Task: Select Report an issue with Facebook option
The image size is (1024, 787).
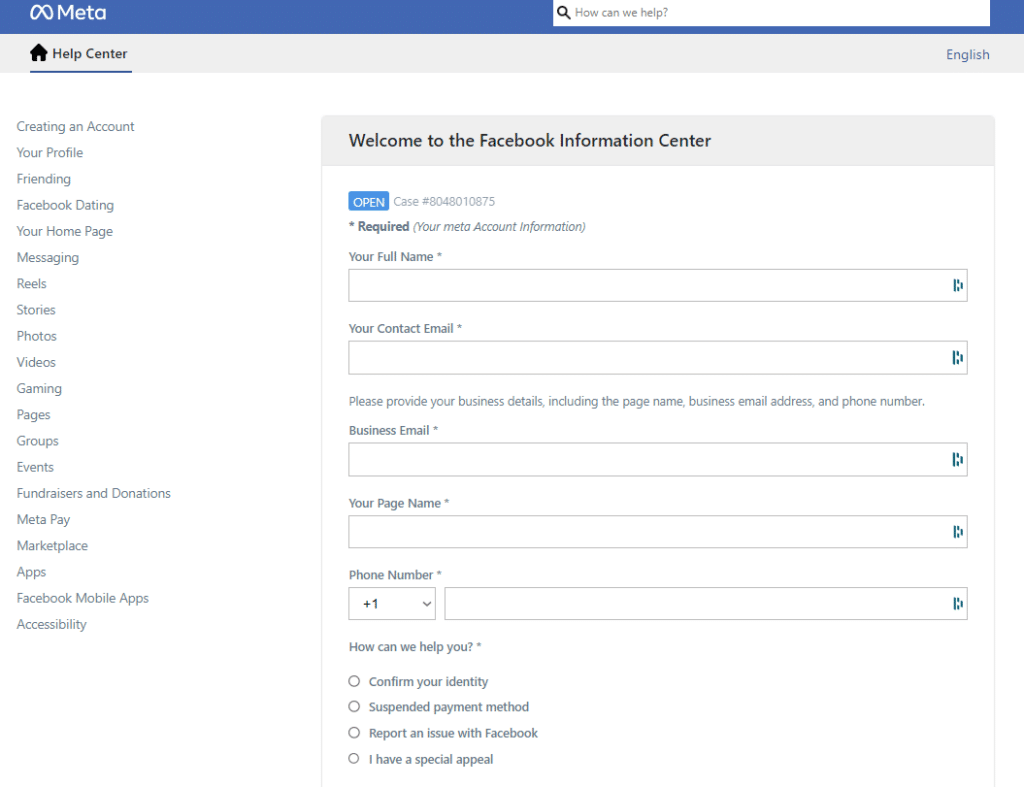Action: pos(354,733)
